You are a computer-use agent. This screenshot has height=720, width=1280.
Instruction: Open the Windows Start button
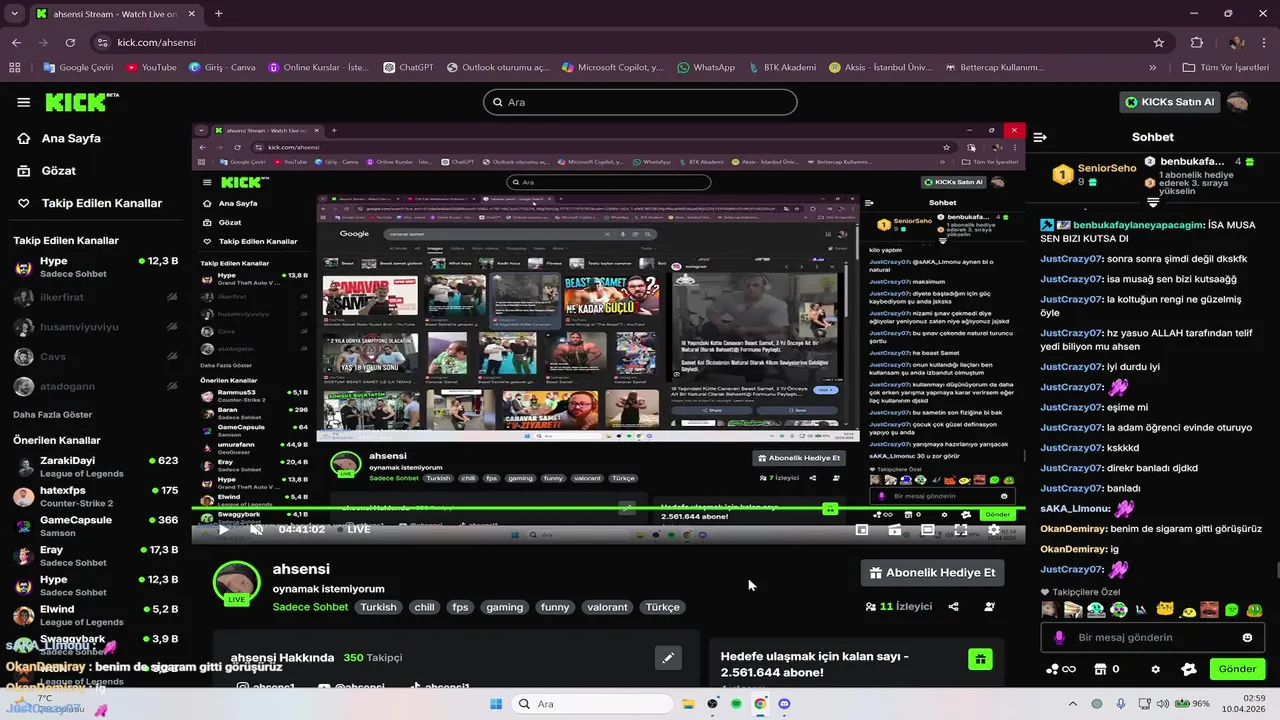(496, 704)
